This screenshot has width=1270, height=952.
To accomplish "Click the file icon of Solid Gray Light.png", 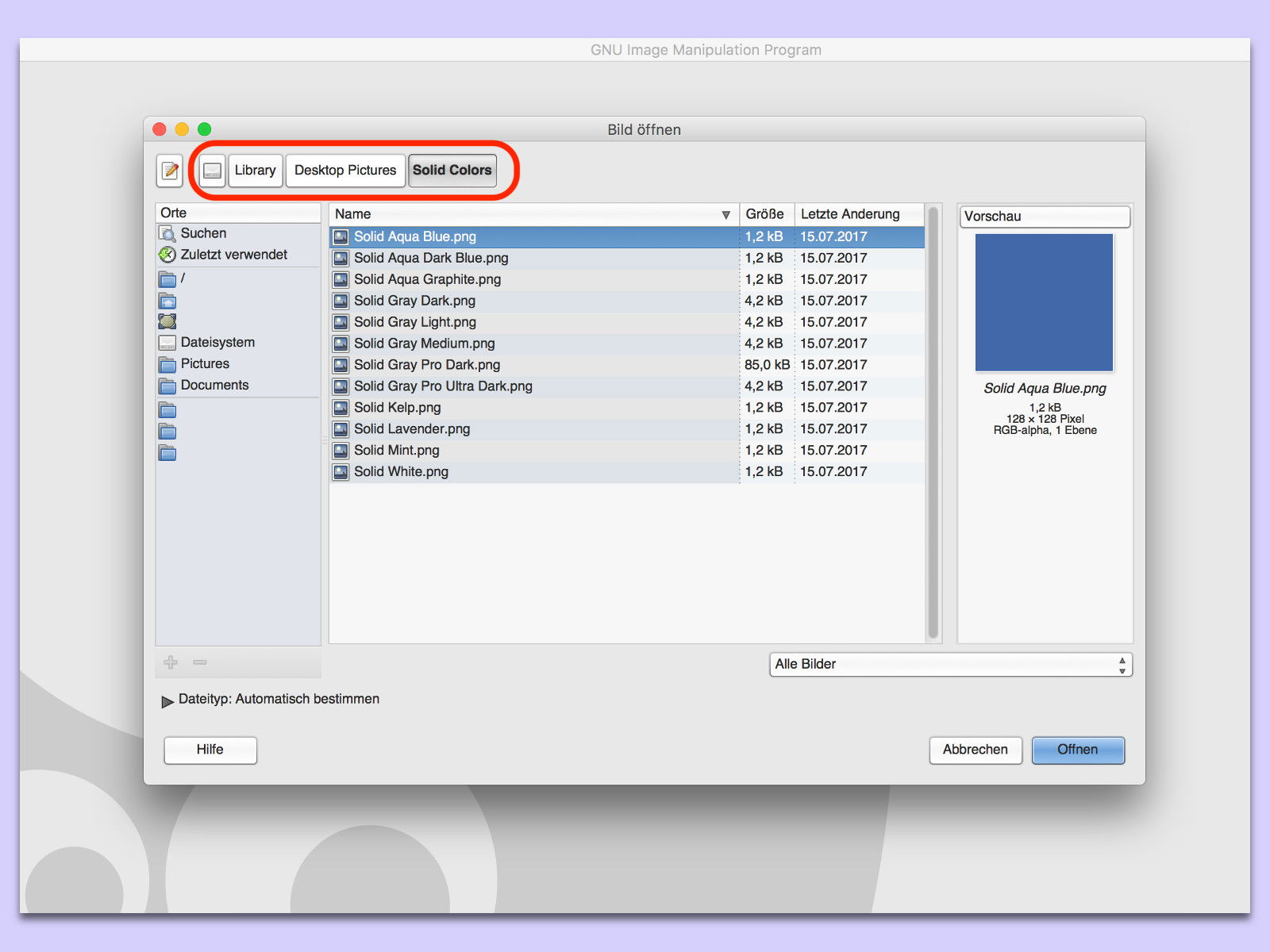I will pyautogui.click(x=341, y=322).
